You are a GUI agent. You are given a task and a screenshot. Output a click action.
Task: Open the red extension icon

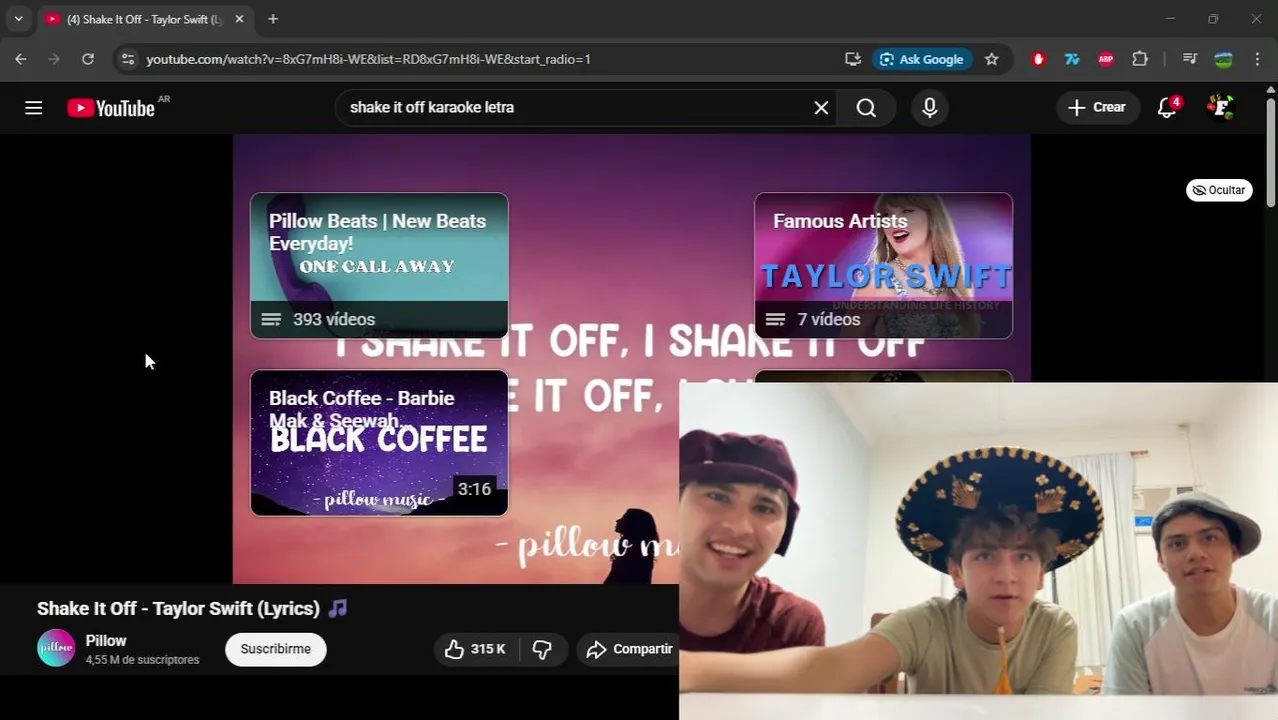(1038, 59)
